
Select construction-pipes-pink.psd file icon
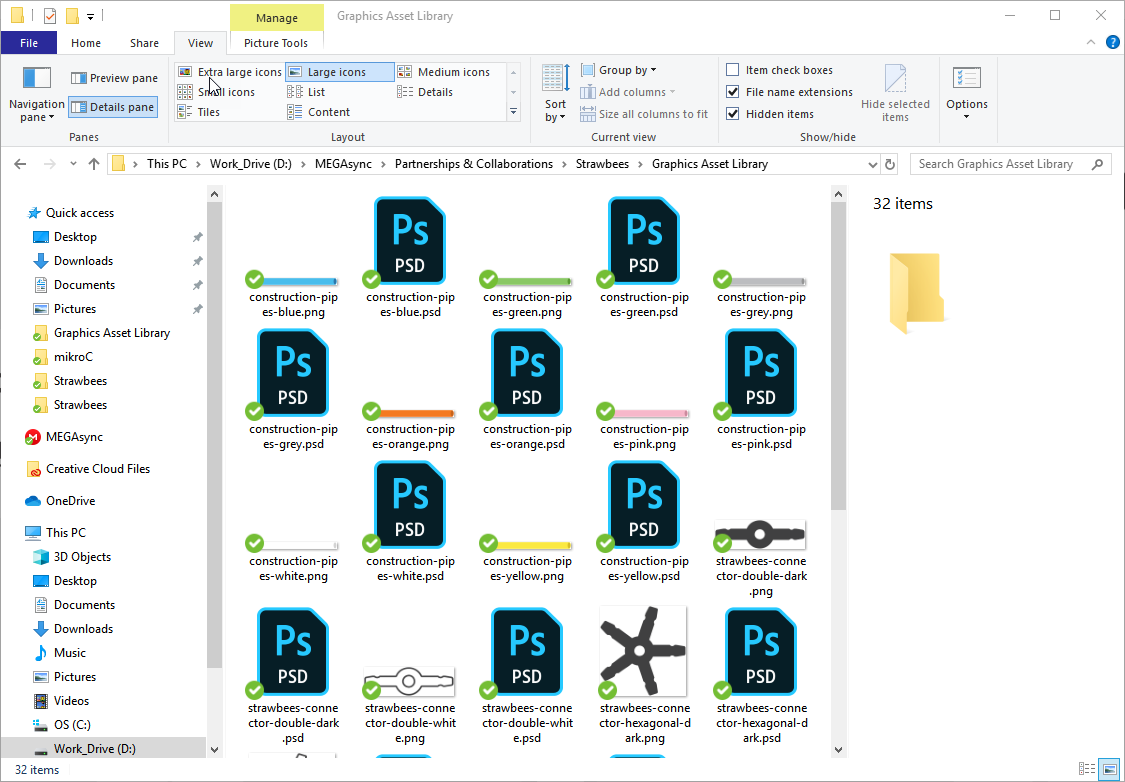(761, 373)
